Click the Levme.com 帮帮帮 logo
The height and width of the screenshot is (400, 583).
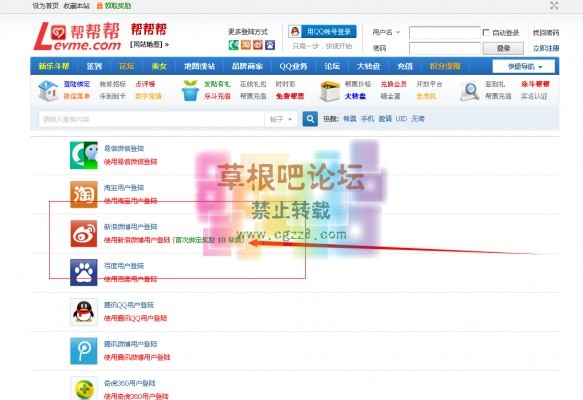tap(77, 36)
